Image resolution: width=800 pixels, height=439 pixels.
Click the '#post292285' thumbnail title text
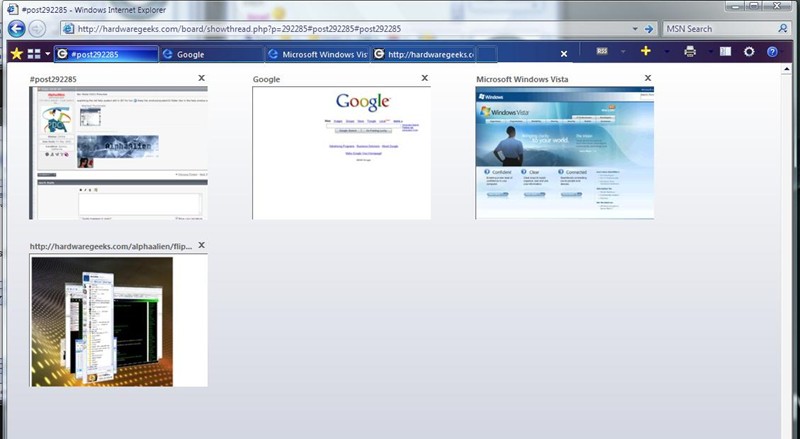point(53,79)
